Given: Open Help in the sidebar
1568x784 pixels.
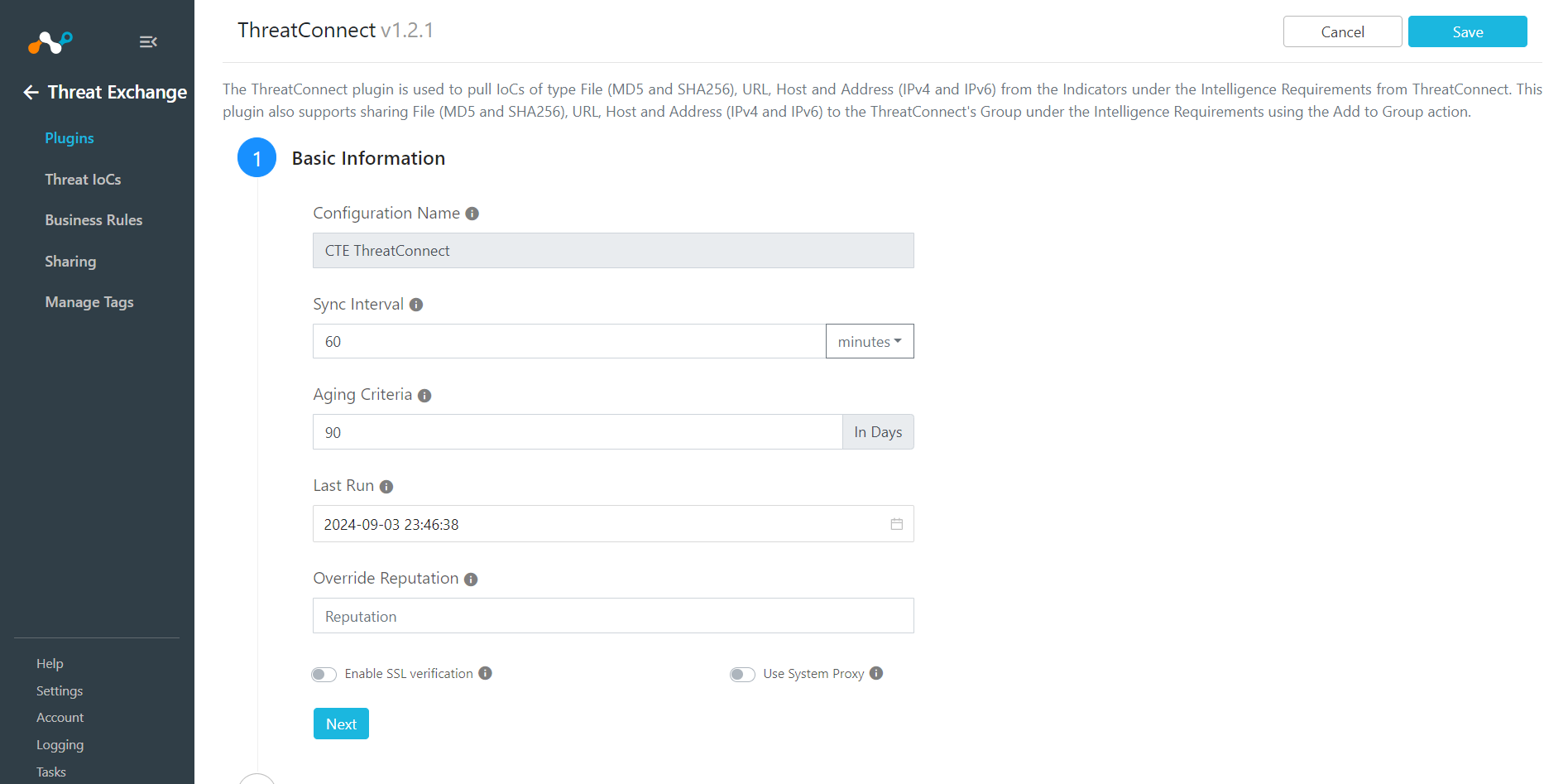Looking at the screenshot, I should [50, 664].
